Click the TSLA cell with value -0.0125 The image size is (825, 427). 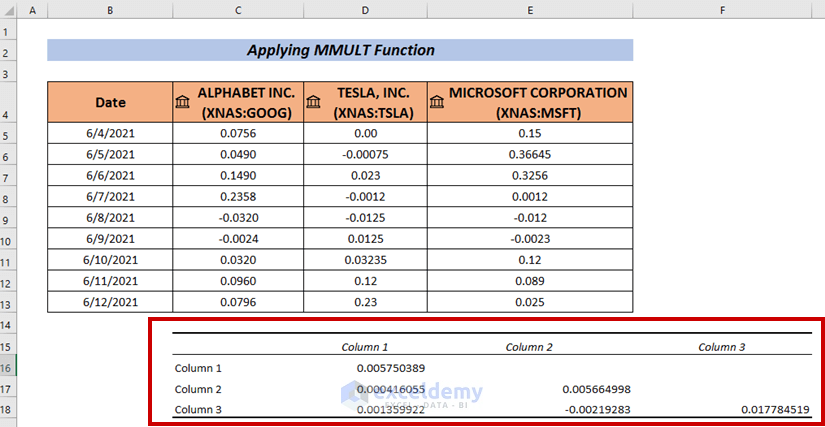(365, 218)
